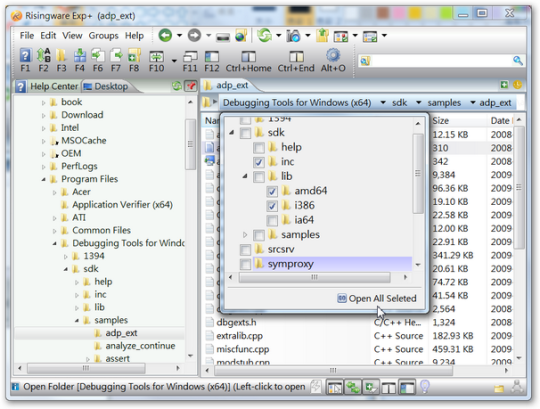Collapse Program Files in left tree
The height and width of the screenshot is (409, 540).
tap(44, 179)
